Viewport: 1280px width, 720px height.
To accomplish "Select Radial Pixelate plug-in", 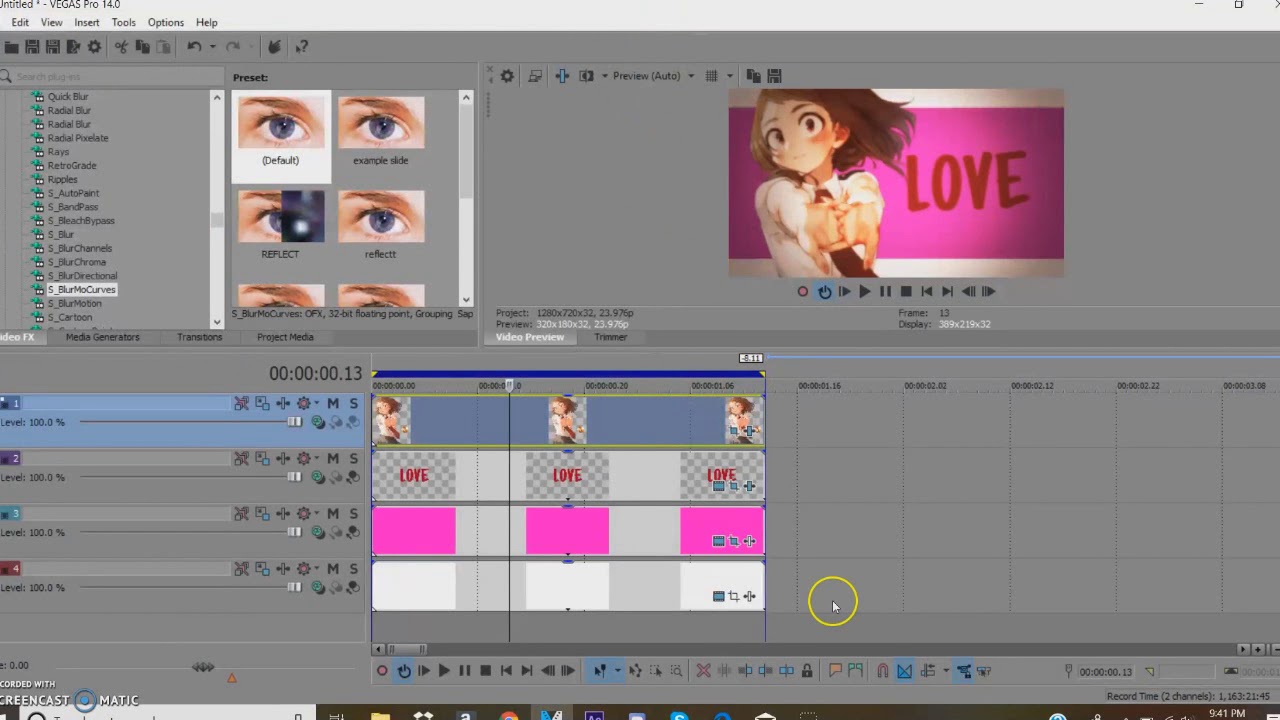I will click(78, 138).
